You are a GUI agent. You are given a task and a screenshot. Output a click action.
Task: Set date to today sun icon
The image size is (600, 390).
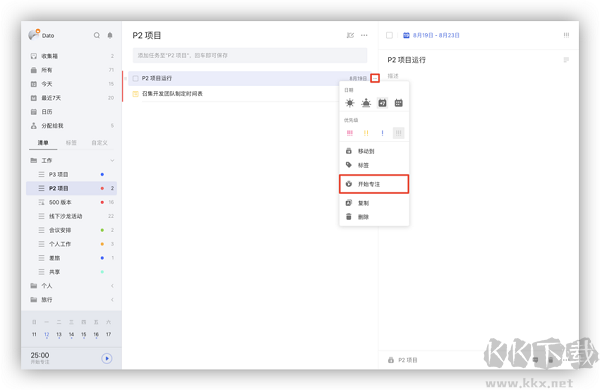(x=350, y=103)
